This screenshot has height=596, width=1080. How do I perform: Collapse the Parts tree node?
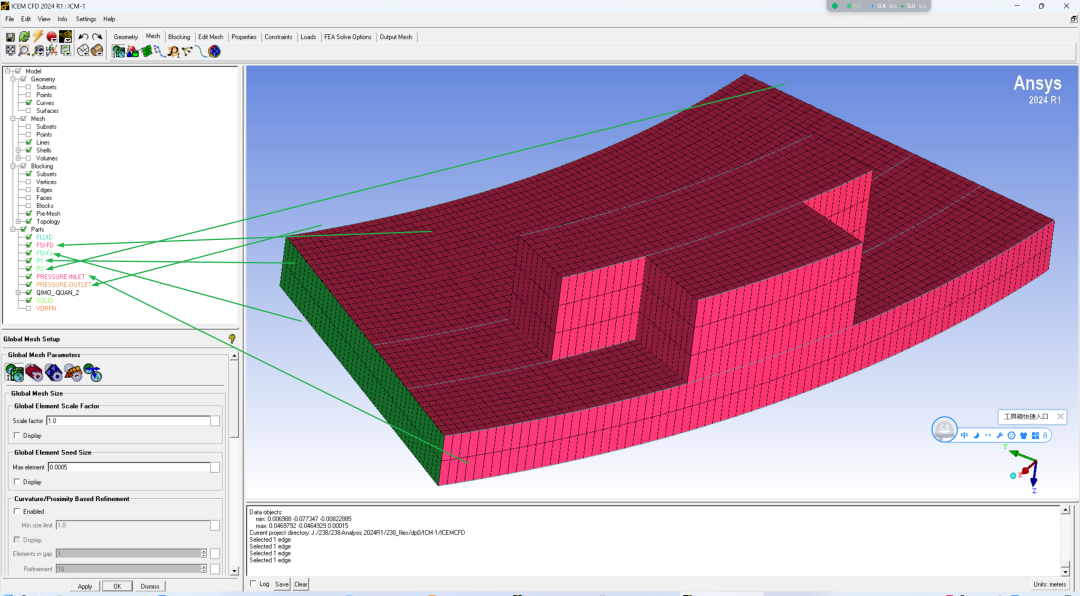click(x=13, y=229)
